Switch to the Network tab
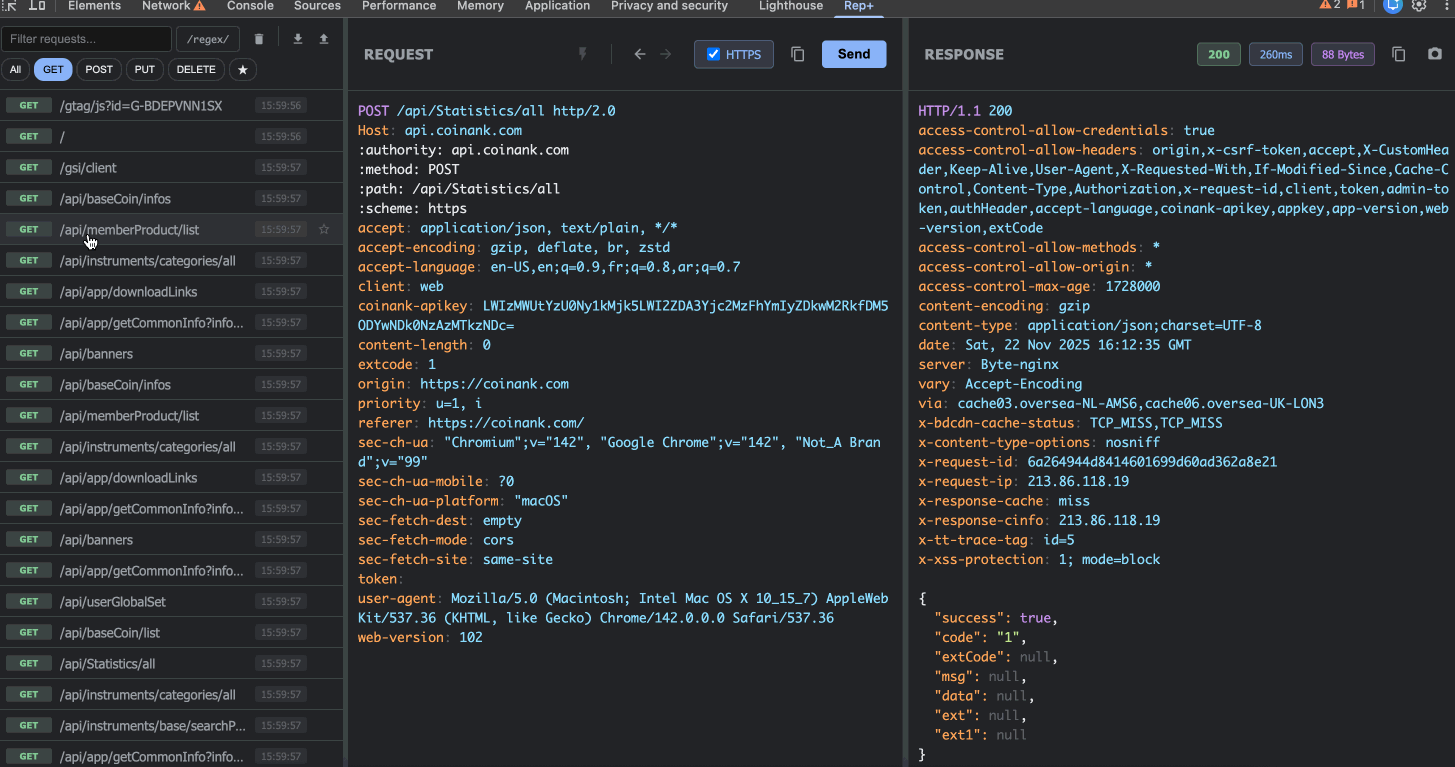Screen dimensions: 1455x767 pyautogui.click(x=166, y=6)
